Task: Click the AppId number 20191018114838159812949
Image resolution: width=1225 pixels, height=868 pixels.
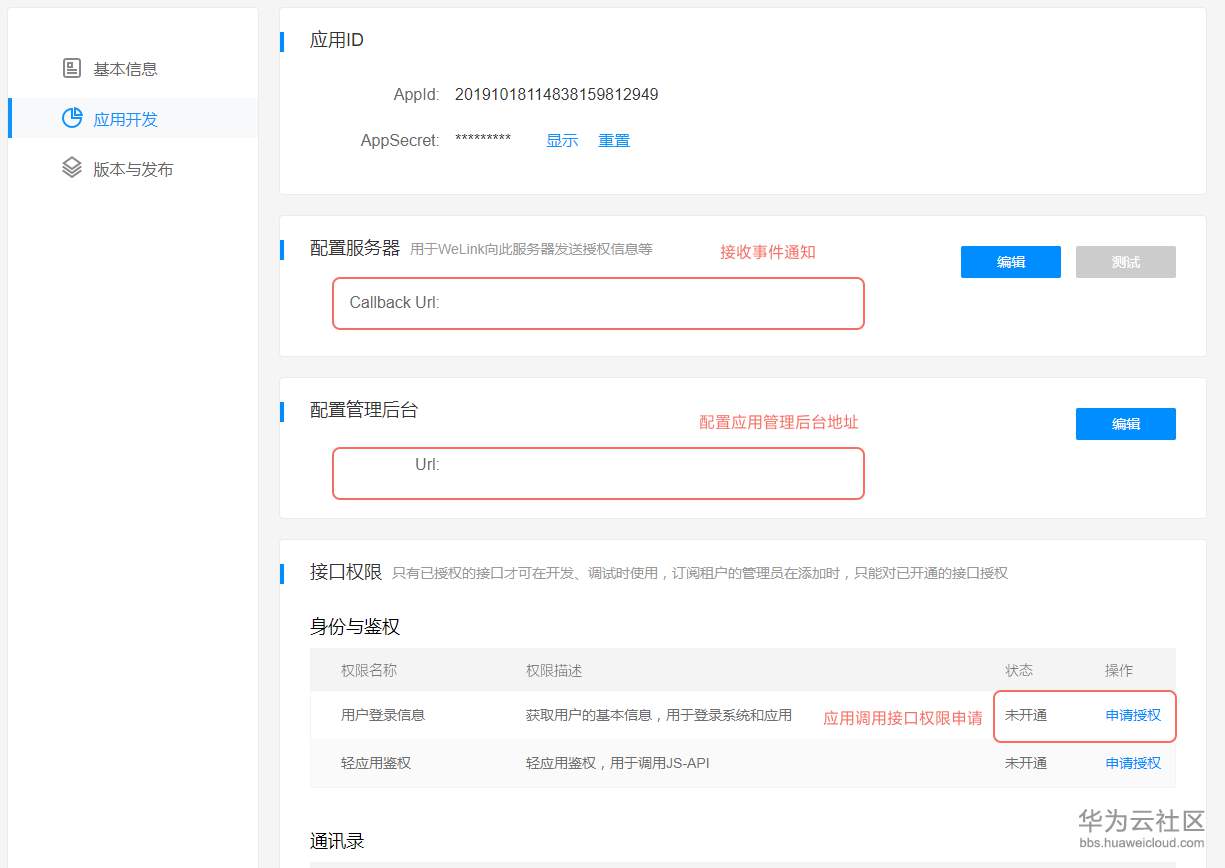Action: tap(556, 95)
